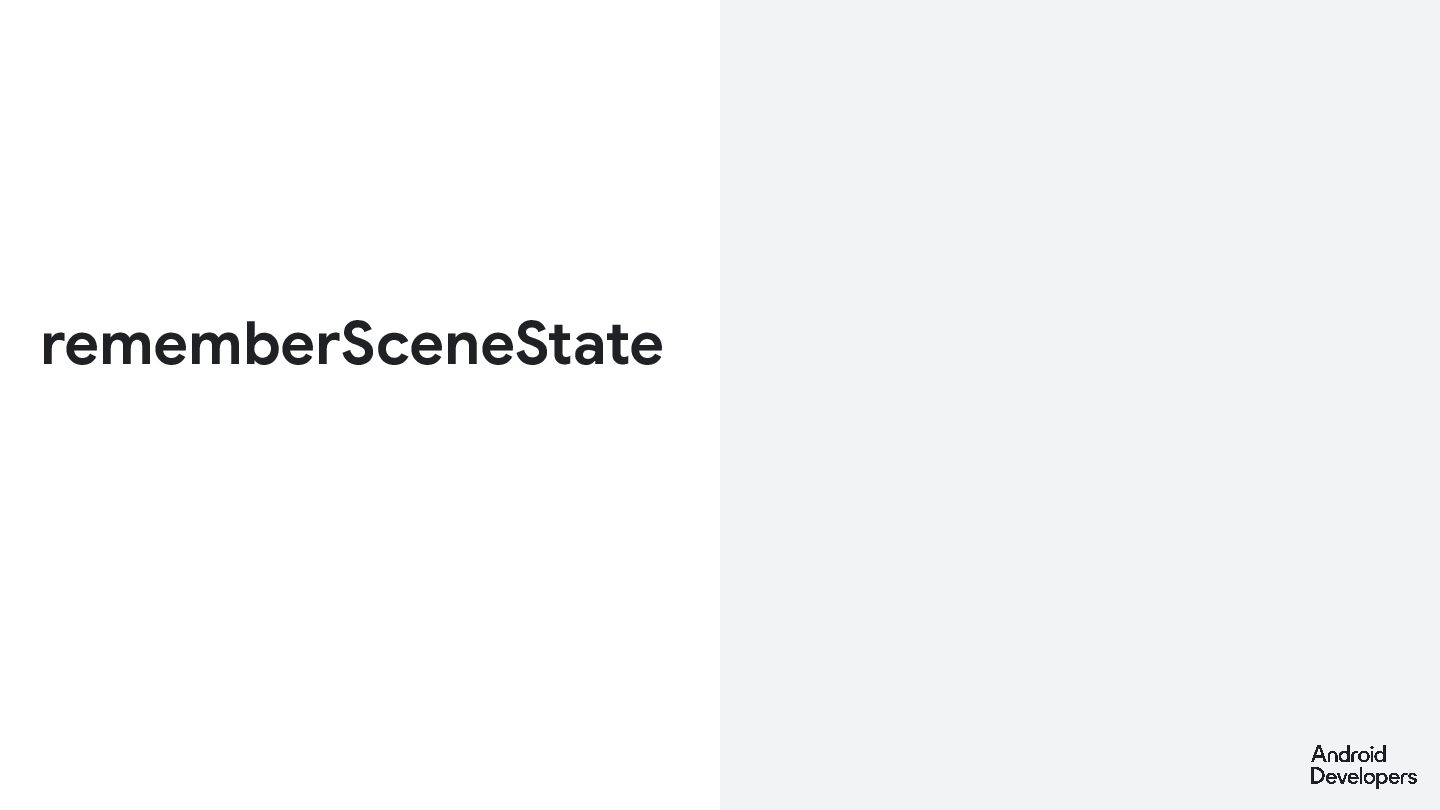
Task: Click the gray area above the Android Developers logo
Action: coord(1363,650)
